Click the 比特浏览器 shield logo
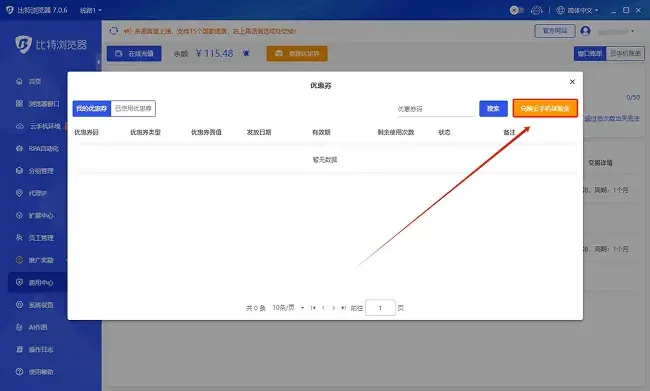The width and height of the screenshot is (650, 391). pos(23,44)
